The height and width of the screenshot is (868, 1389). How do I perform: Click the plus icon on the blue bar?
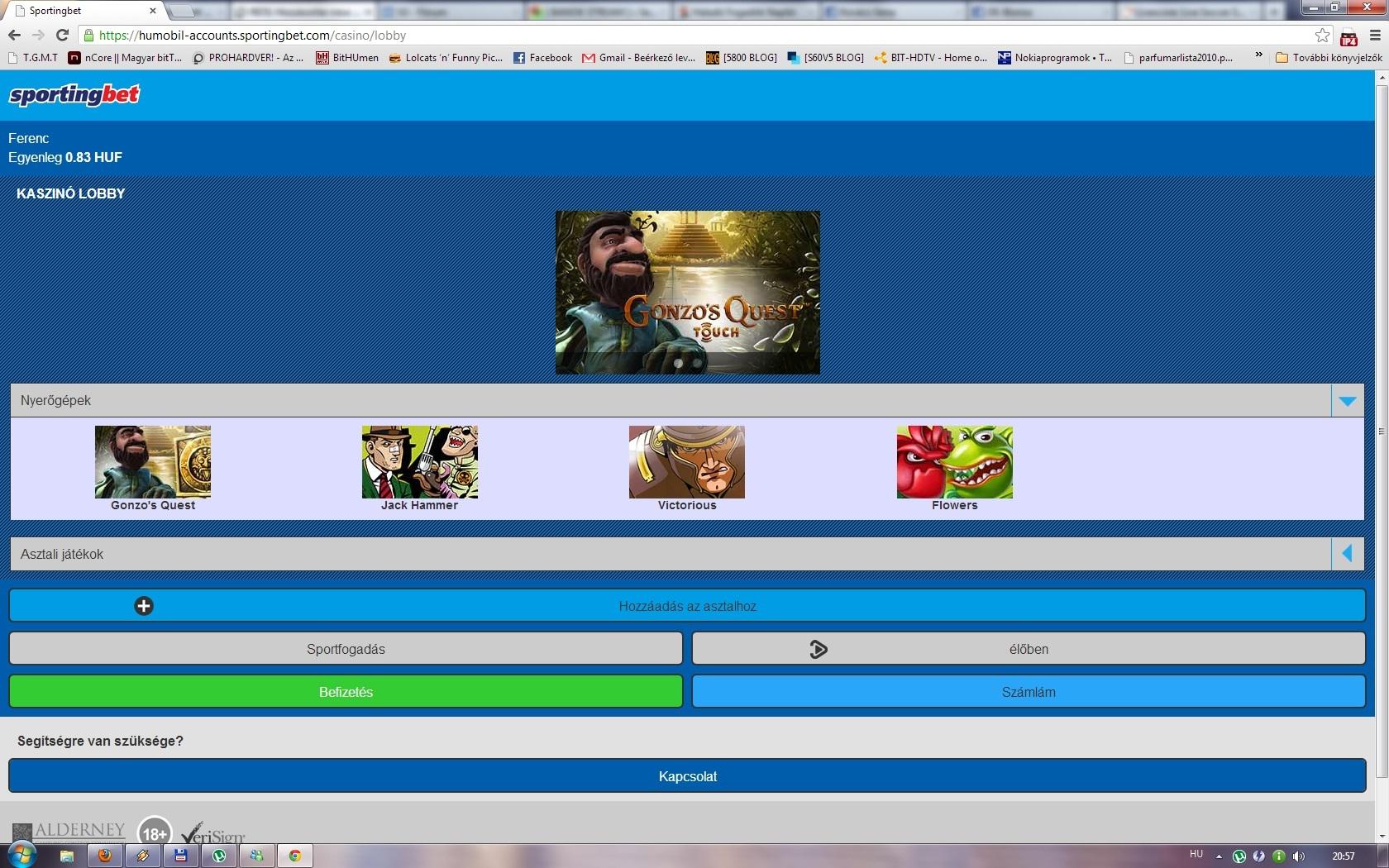point(144,606)
